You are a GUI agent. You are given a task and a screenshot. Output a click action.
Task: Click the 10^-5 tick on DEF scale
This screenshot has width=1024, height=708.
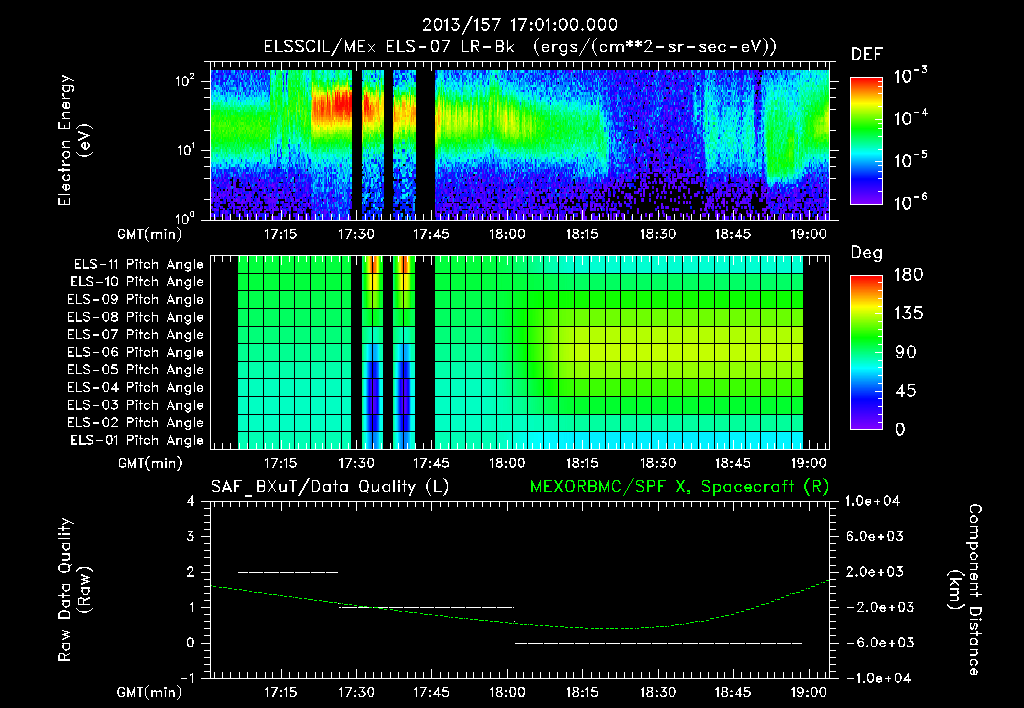click(x=910, y=161)
